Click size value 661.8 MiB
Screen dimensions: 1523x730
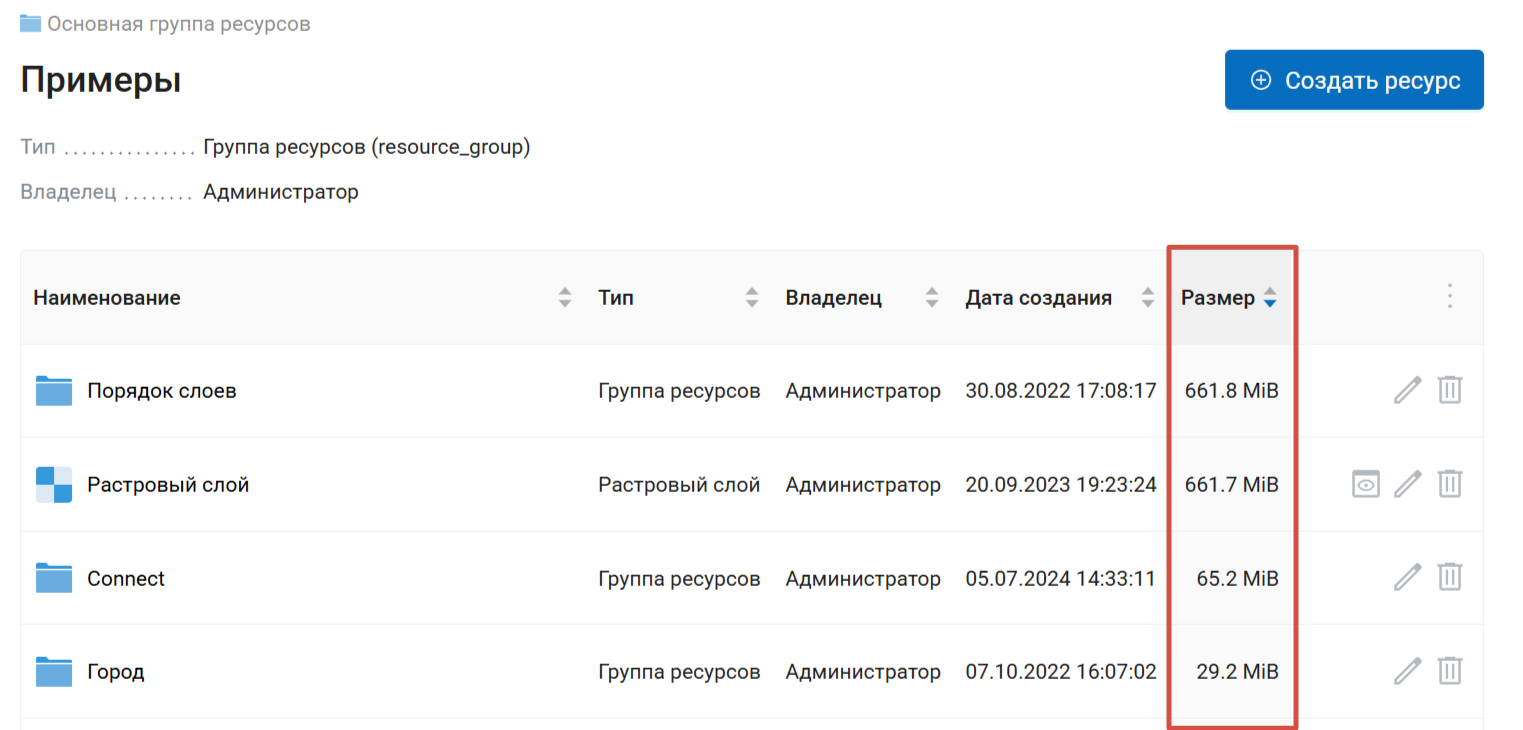coord(1232,391)
